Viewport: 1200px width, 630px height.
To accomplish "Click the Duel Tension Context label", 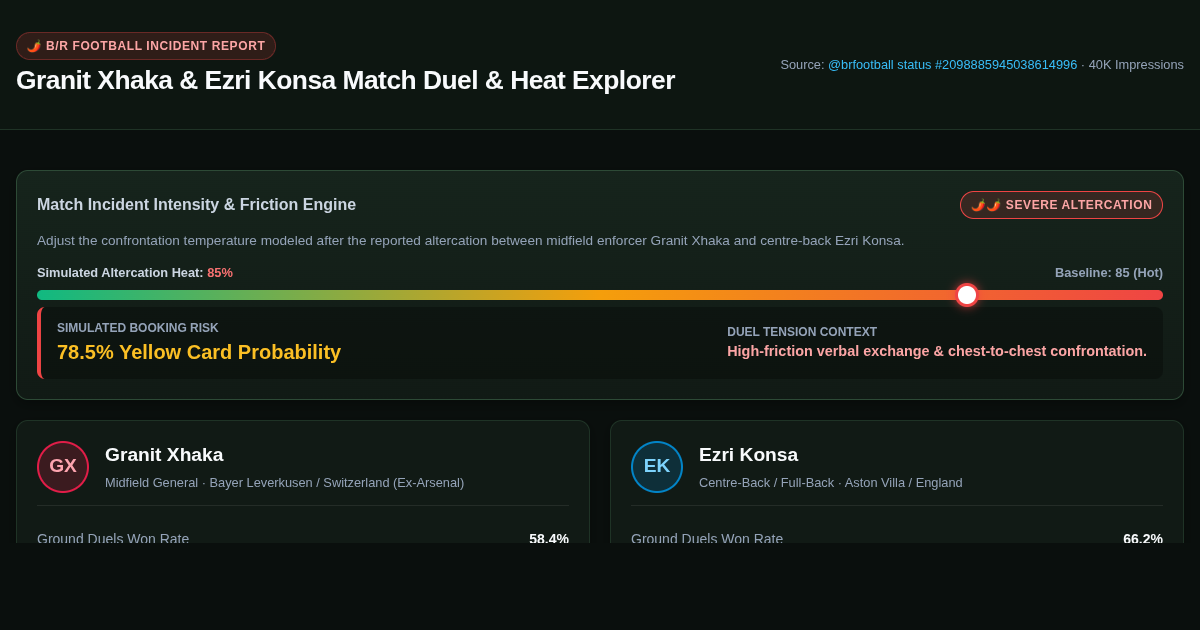I will (802, 332).
